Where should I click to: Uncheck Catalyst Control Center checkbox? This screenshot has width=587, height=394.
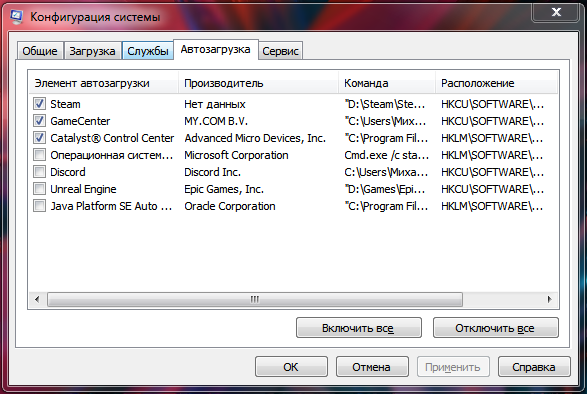pos(39,137)
